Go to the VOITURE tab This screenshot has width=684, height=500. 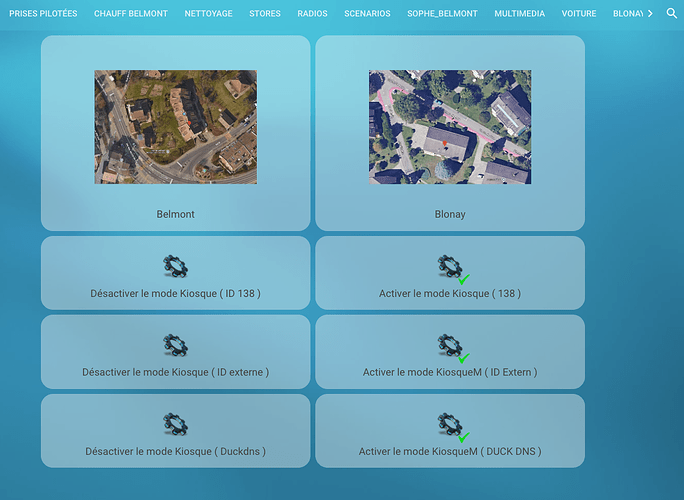point(579,14)
